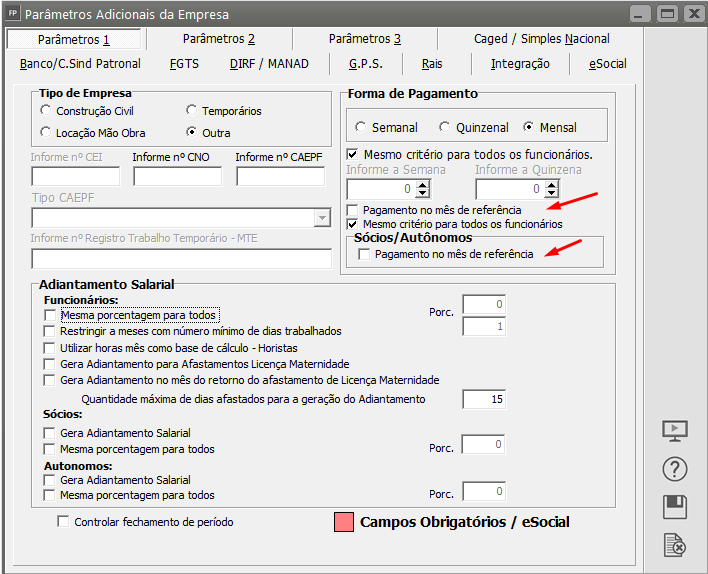The width and height of the screenshot is (708, 574).
Task: Click the cancel document icon
Action: click(675, 545)
